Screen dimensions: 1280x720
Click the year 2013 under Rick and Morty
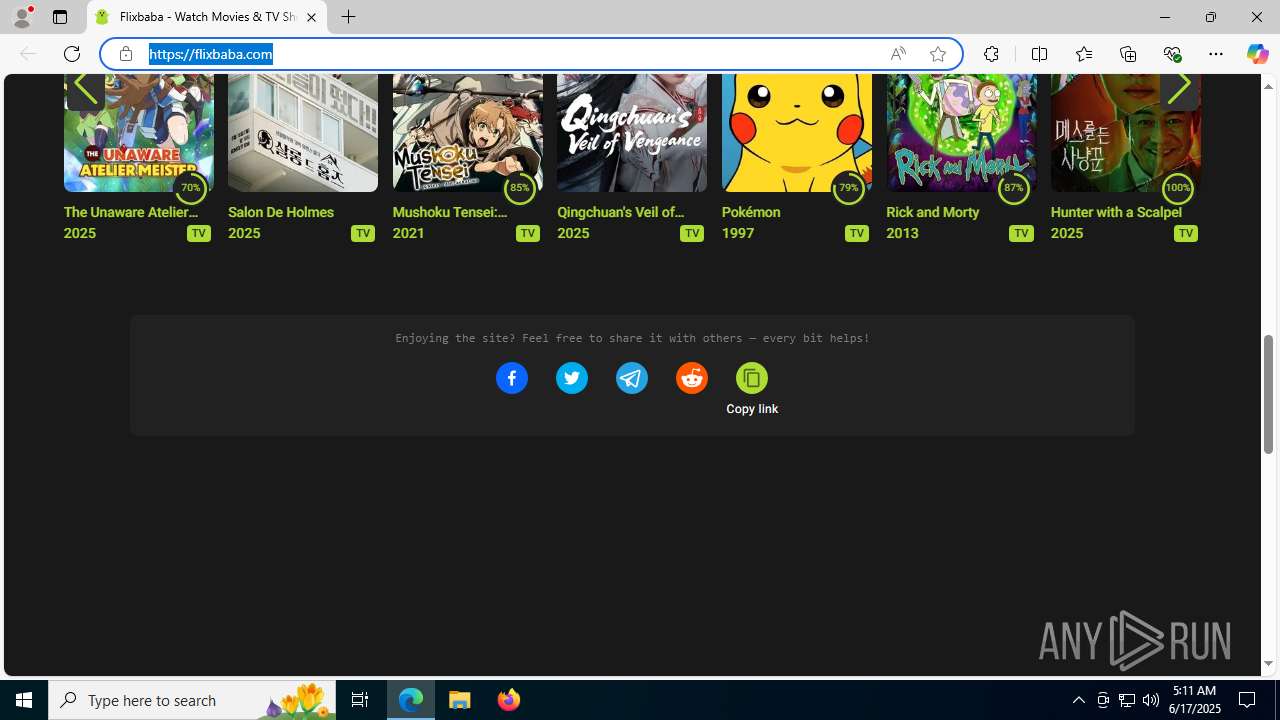pos(902,233)
